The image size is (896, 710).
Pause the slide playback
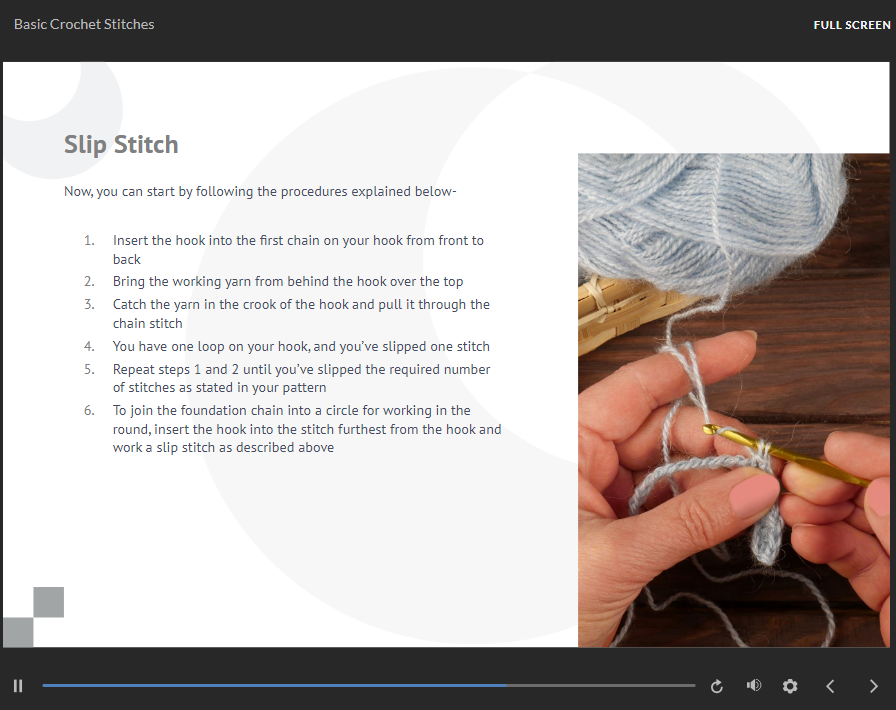point(18,685)
